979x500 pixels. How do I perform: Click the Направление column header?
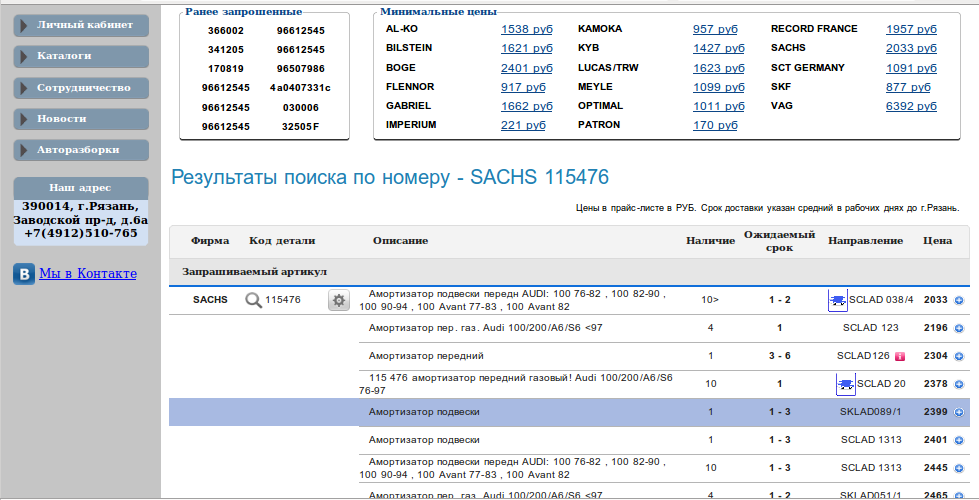866,241
